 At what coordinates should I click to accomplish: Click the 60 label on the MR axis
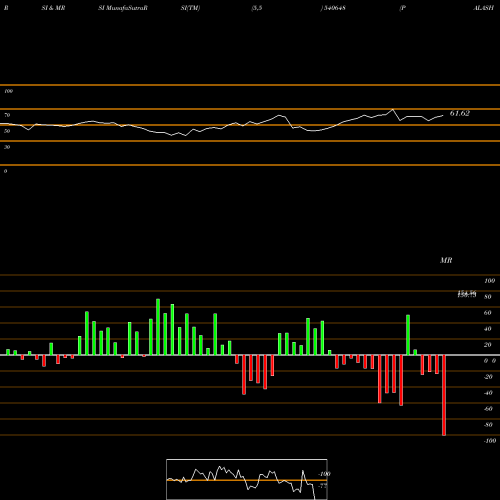point(488,313)
